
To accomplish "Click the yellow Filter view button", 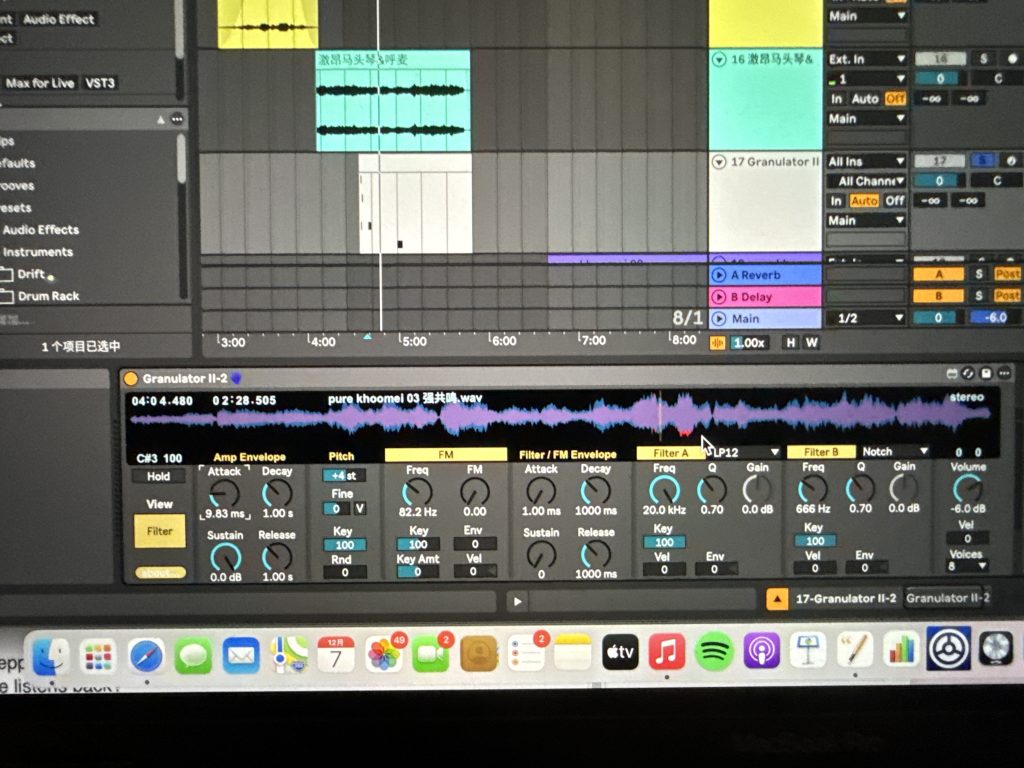I will (x=160, y=532).
